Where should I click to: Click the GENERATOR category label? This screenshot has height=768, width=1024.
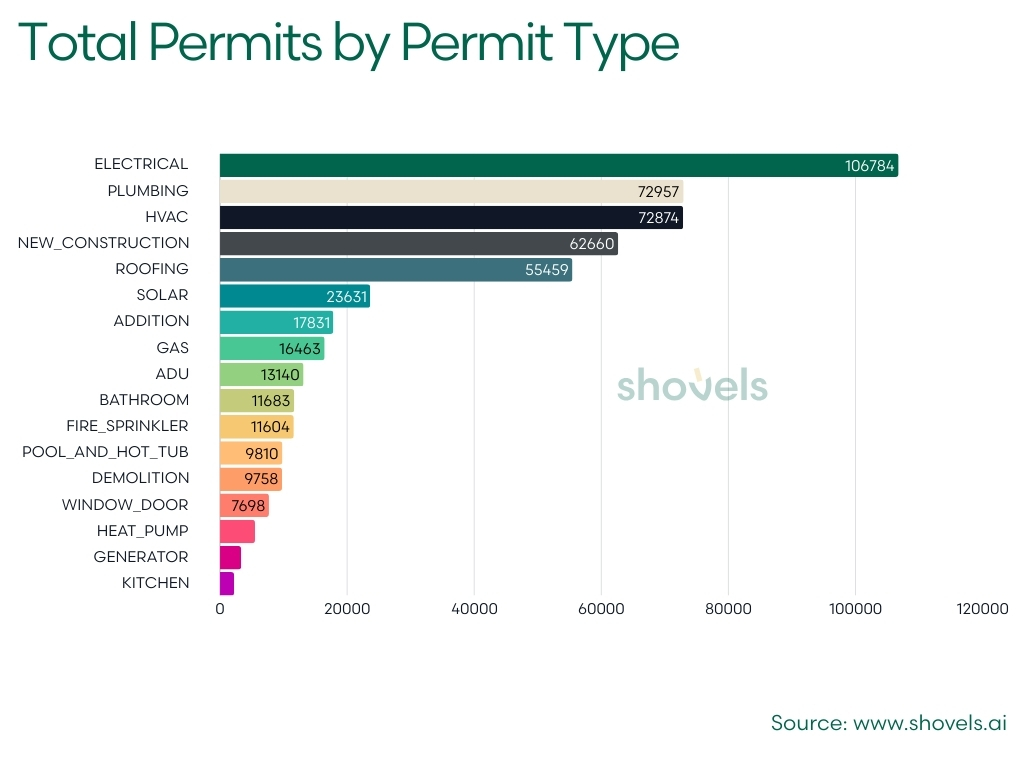pyautogui.click(x=141, y=557)
